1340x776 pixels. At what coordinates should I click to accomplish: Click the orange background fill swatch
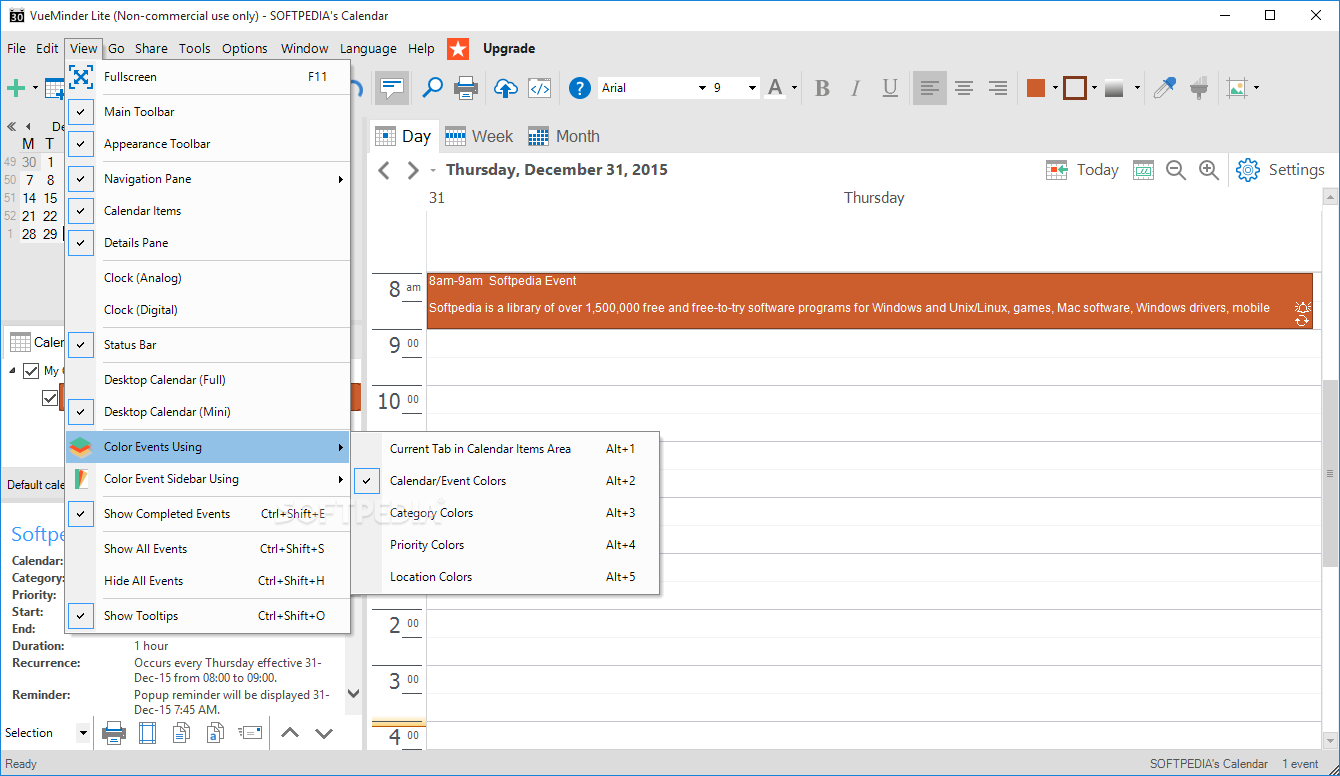point(1036,88)
